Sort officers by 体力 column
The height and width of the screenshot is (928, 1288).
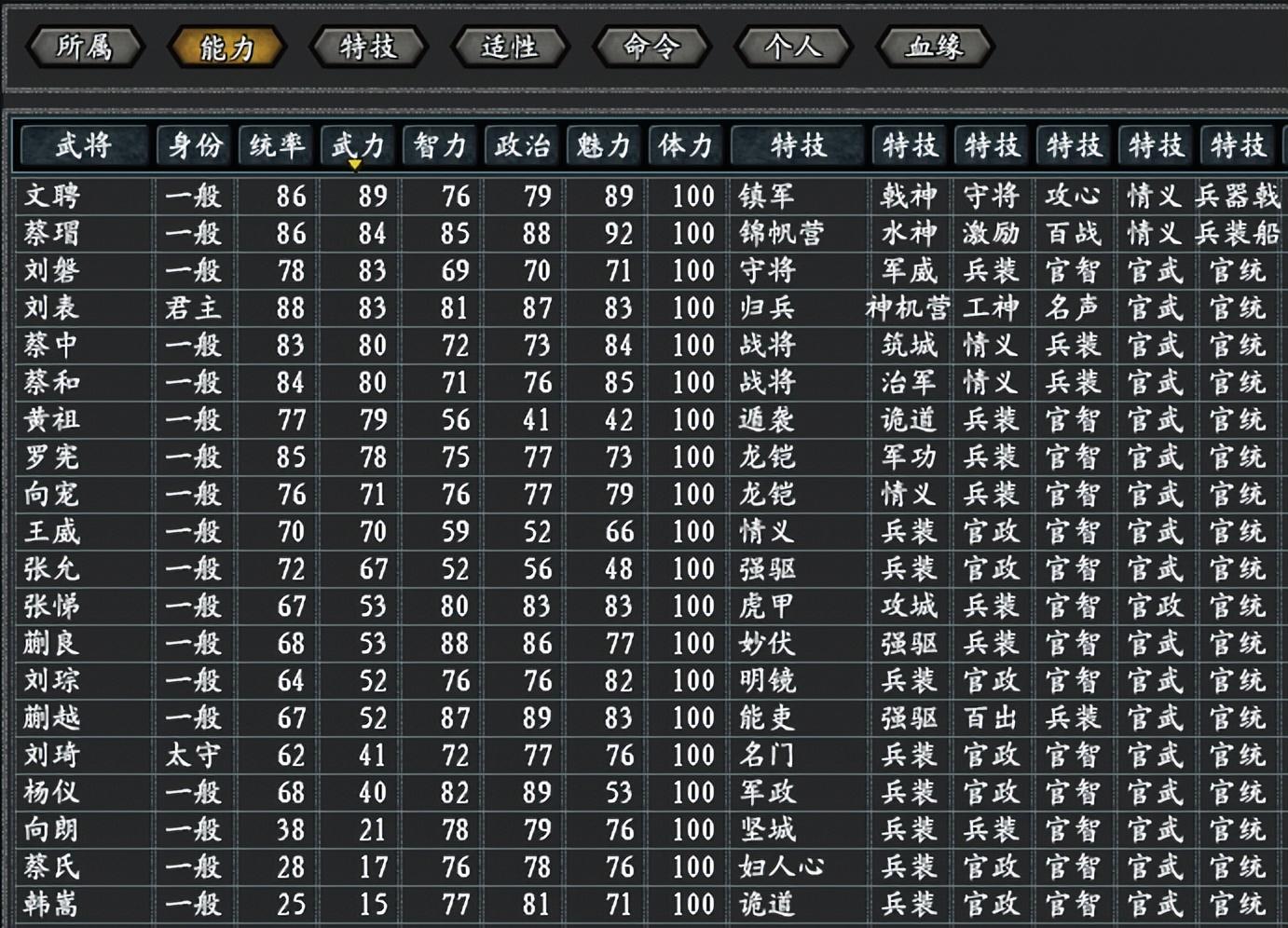click(x=686, y=145)
